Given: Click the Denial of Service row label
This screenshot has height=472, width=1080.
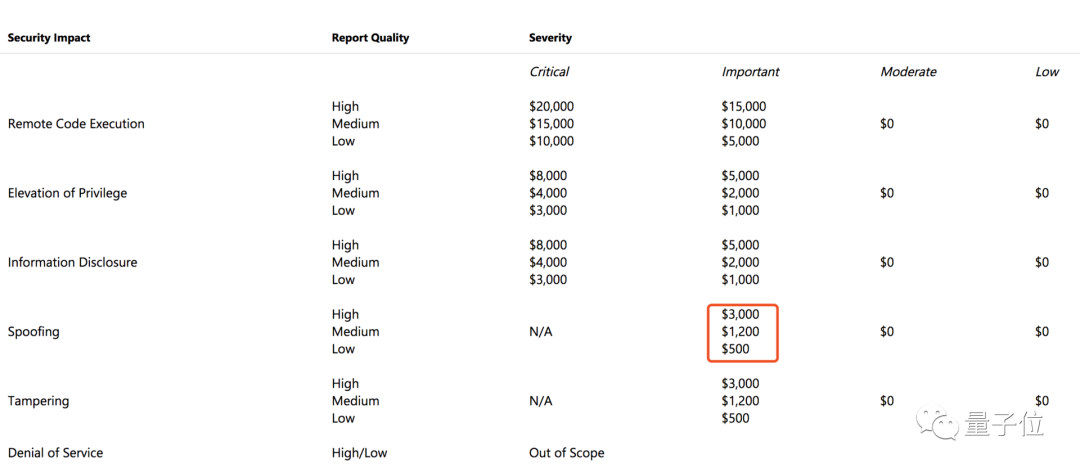Looking at the screenshot, I should [x=55, y=453].
